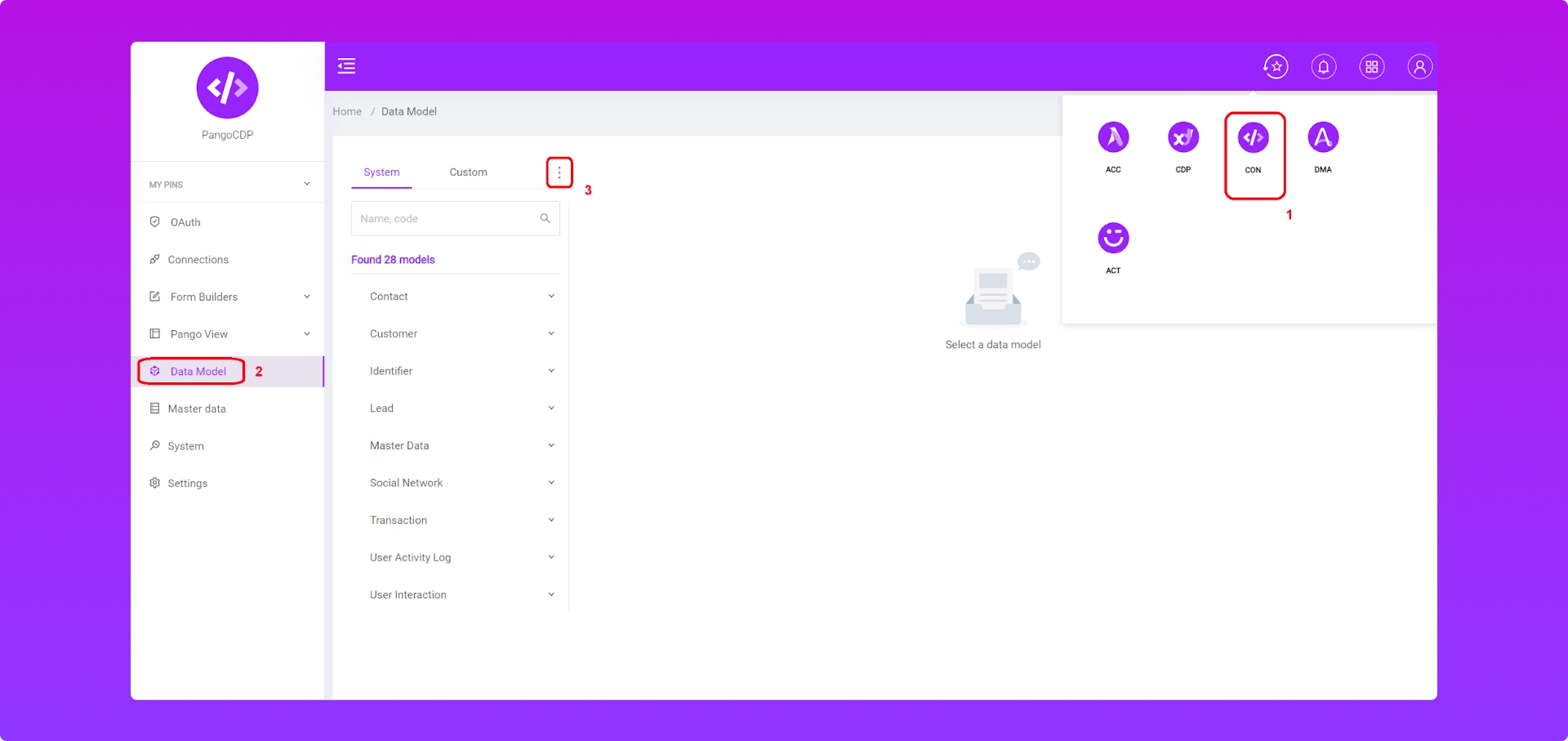This screenshot has height=741, width=1568.
Task: Open the CON app icon
Action: tap(1253, 138)
